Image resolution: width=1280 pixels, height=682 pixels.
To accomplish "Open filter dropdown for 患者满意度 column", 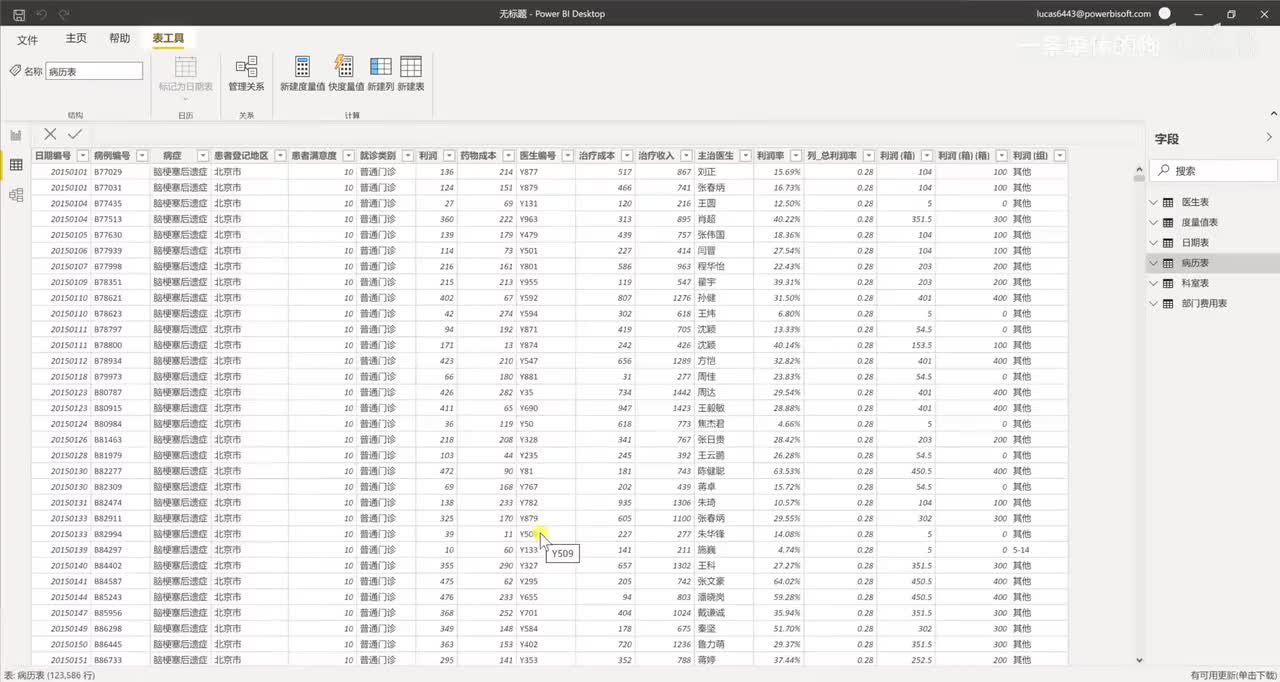I will click(348, 156).
